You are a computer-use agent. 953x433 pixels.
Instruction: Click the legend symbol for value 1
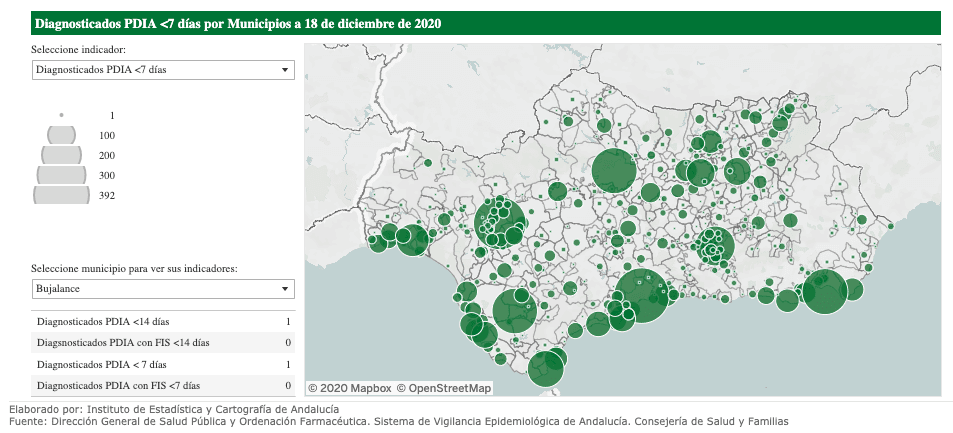tap(61, 115)
